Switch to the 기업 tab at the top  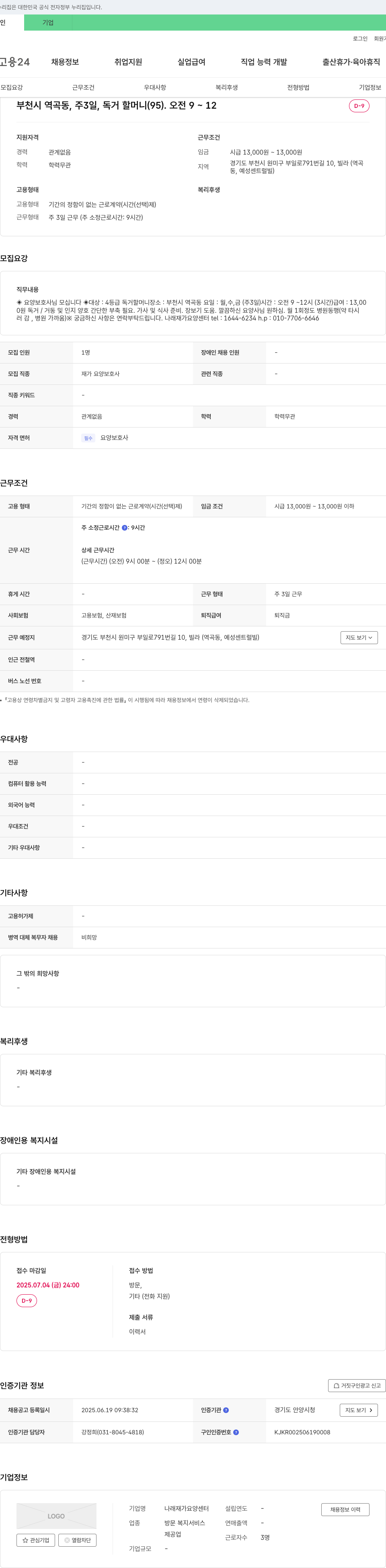coord(48,23)
